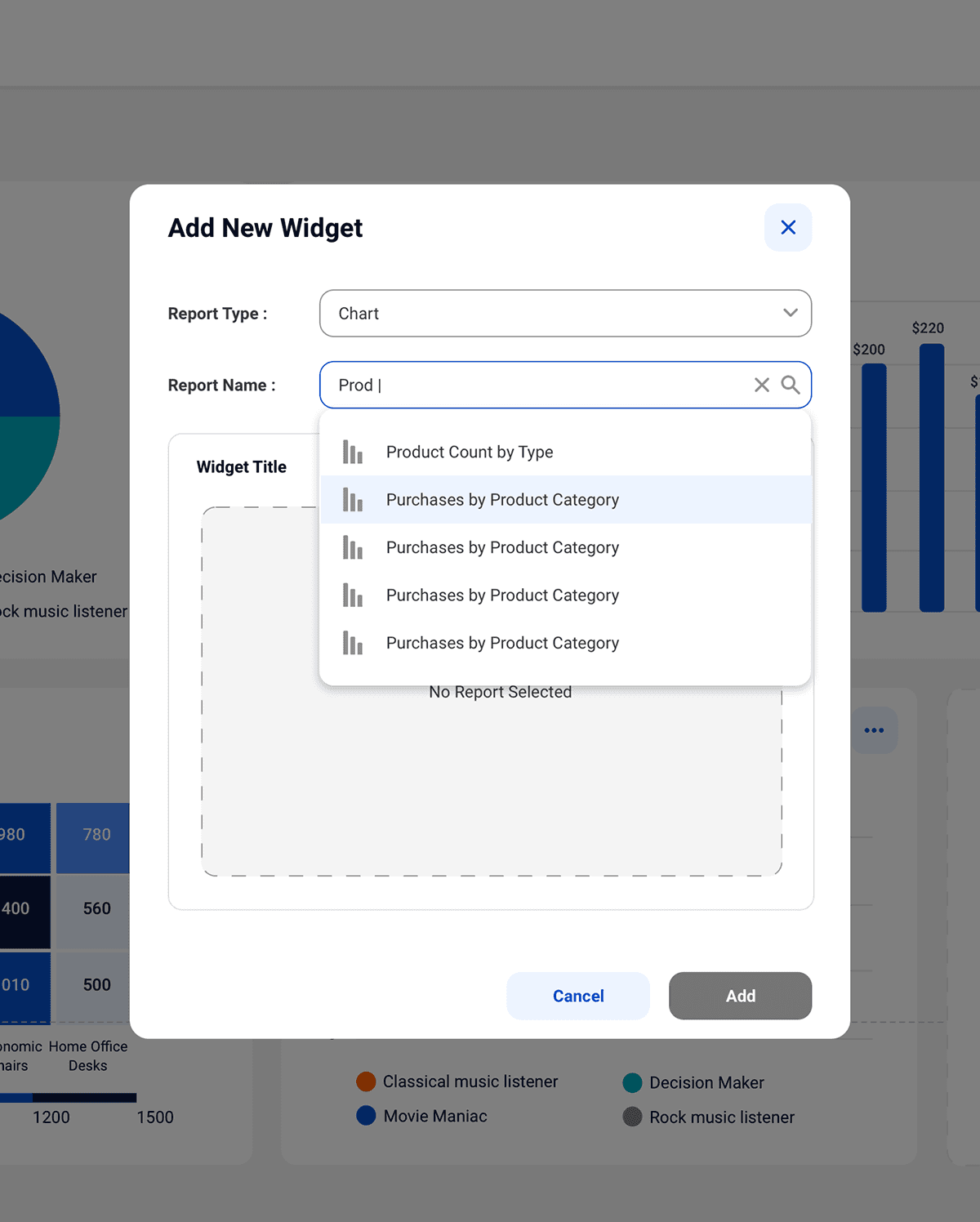The height and width of the screenshot is (1222, 980).
Task: Click the 560 heatmap cell
Action: click(x=93, y=912)
